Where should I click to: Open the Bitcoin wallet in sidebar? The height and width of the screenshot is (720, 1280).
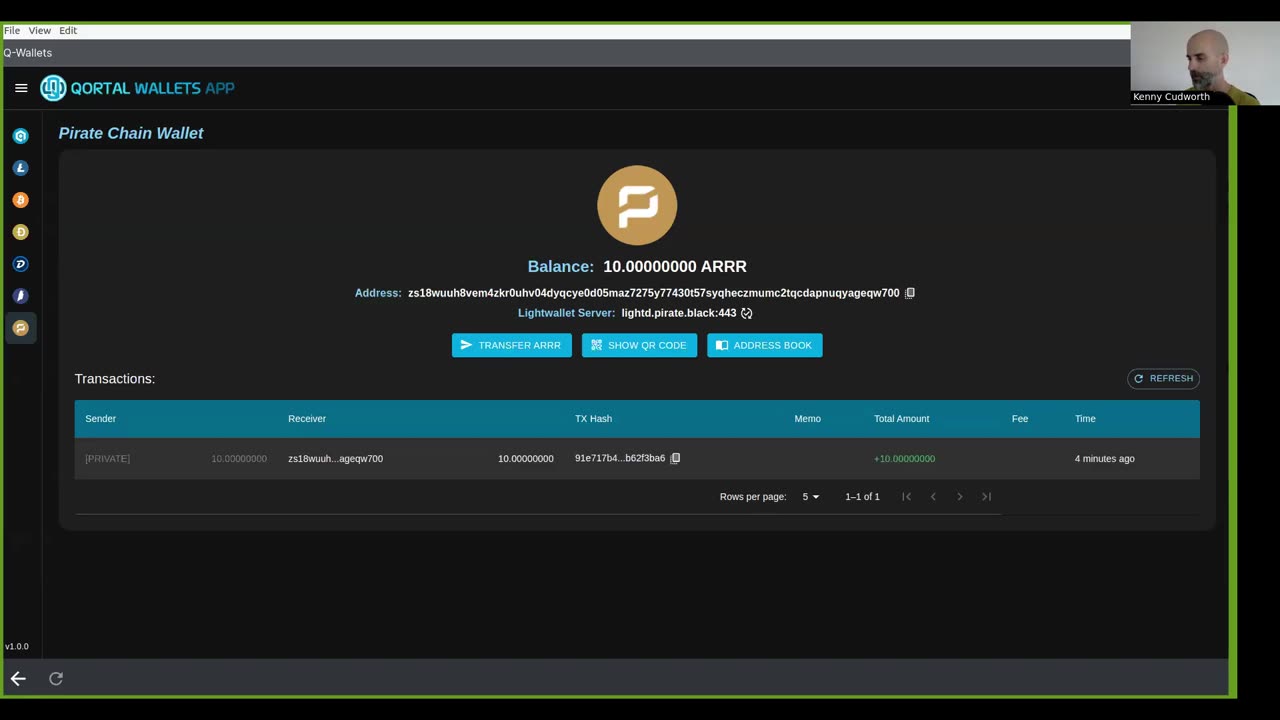click(20, 200)
